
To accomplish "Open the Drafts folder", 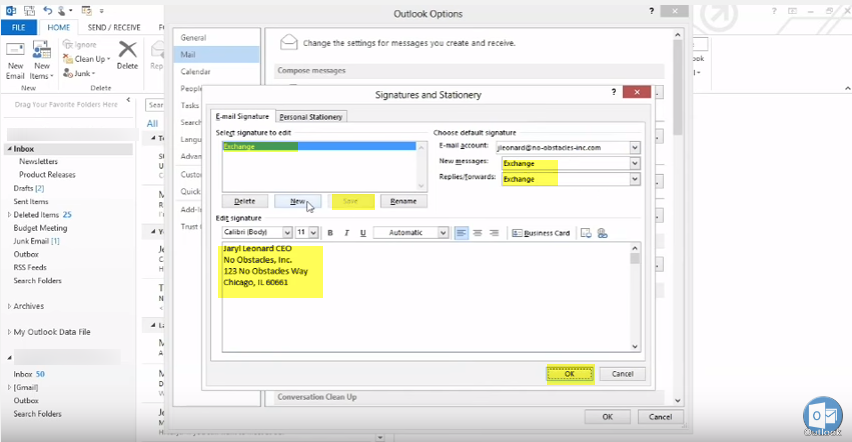I will pyautogui.click(x=28, y=188).
